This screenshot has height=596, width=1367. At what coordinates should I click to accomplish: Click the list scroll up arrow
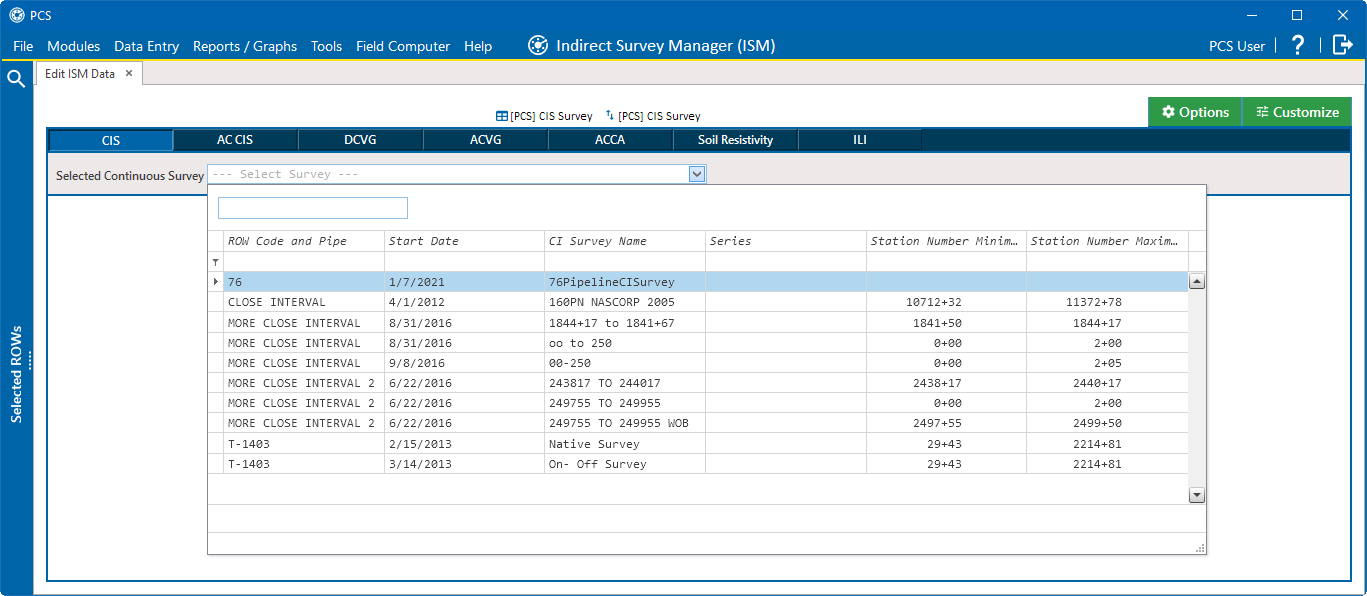coord(1197,282)
